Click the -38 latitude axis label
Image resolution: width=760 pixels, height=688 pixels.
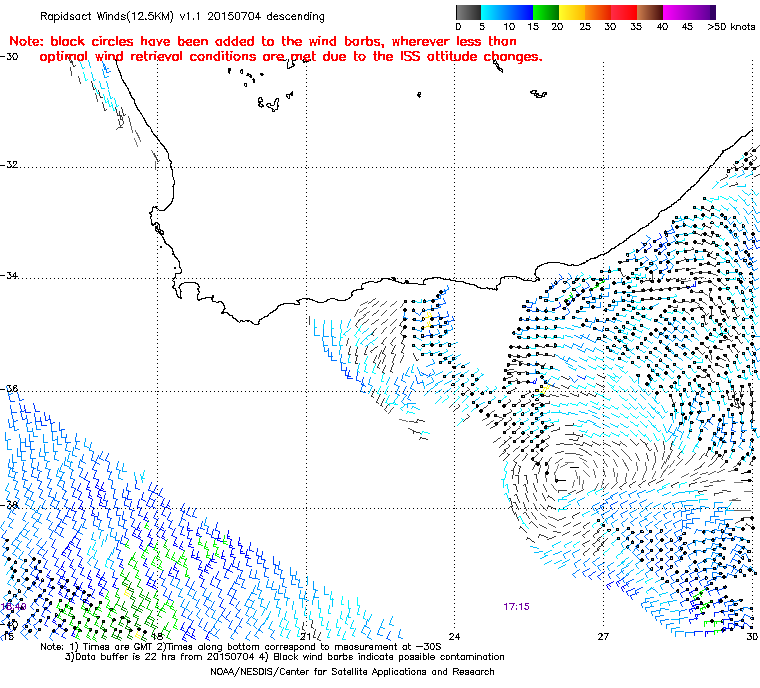(10, 505)
